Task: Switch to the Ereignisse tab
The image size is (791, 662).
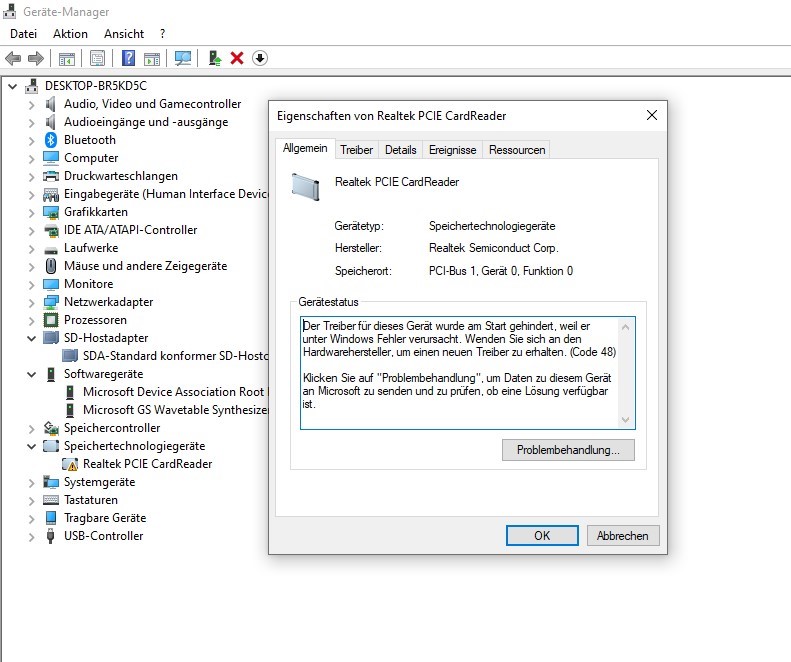Action: coord(453,150)
